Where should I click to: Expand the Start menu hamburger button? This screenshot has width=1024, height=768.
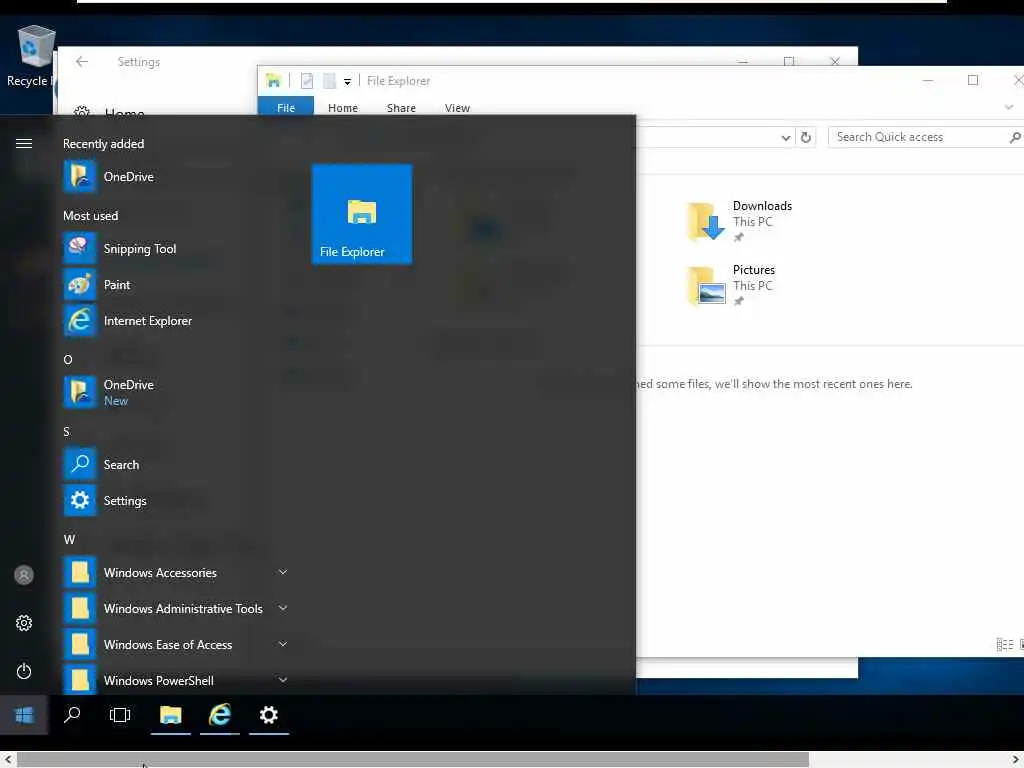(24, 143)
